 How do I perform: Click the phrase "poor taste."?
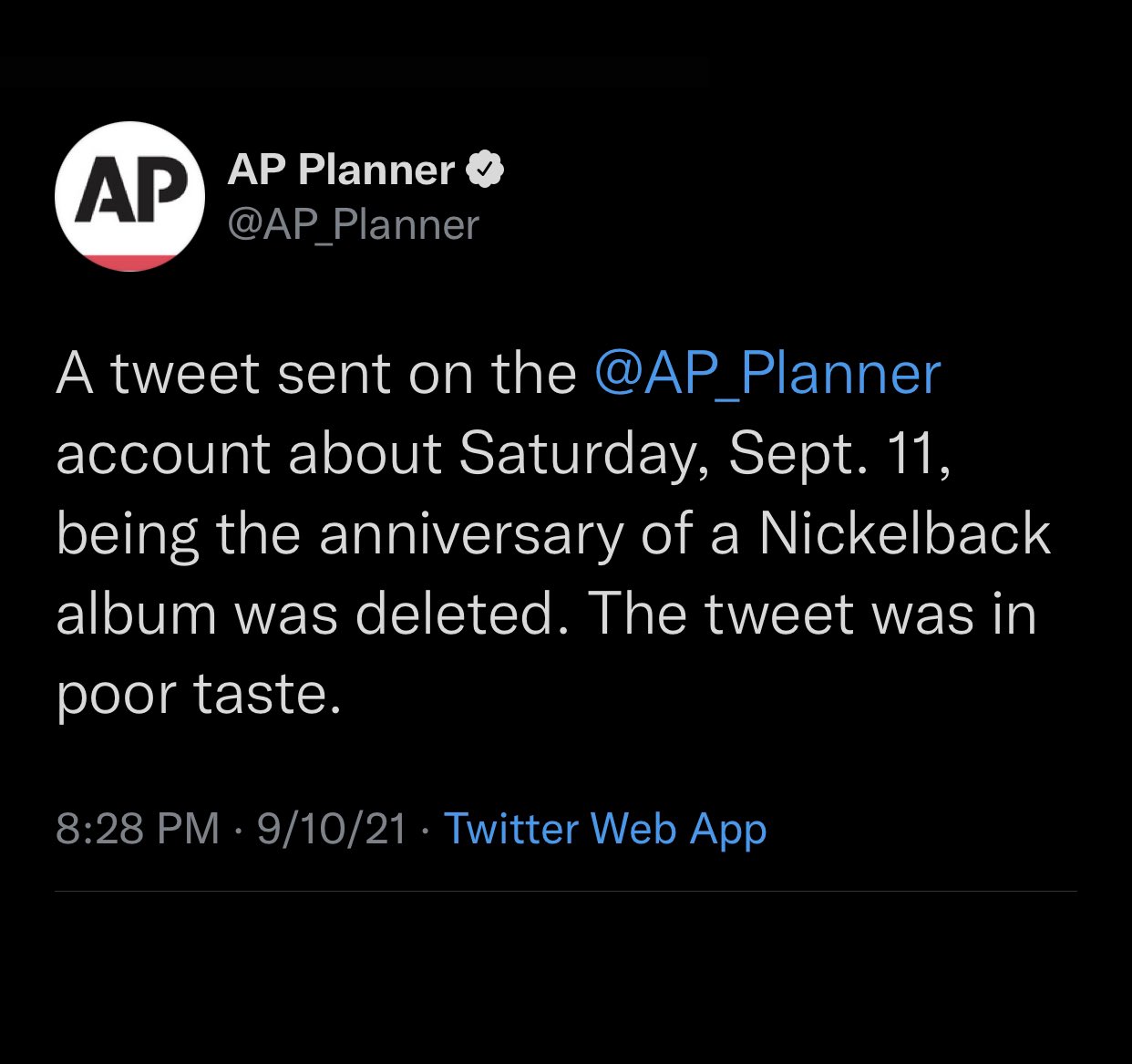coord(199,694)
